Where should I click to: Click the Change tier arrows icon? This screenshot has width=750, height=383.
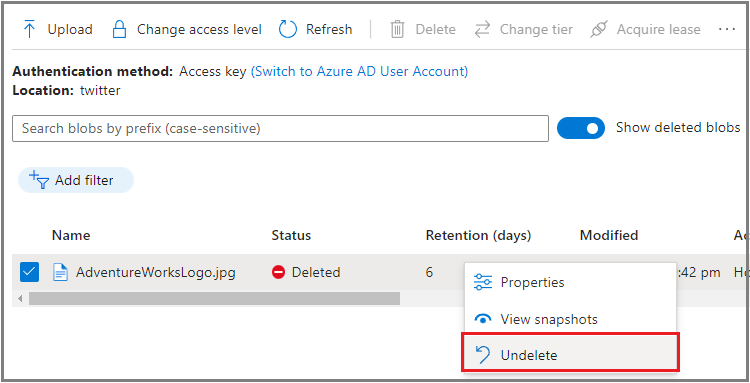tap(482, 30)
